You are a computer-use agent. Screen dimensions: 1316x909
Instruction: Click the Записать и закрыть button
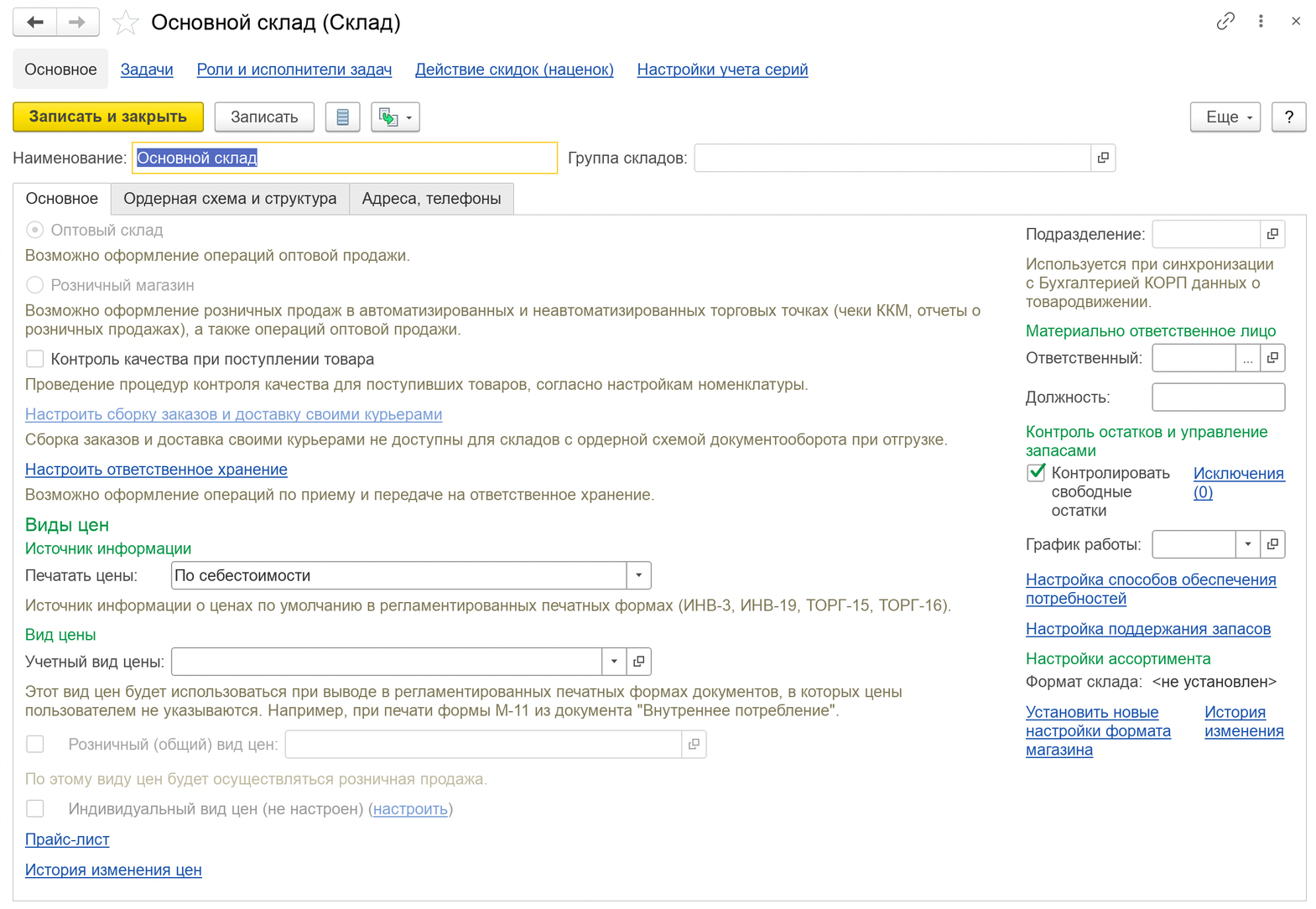(x=108, y=117)
